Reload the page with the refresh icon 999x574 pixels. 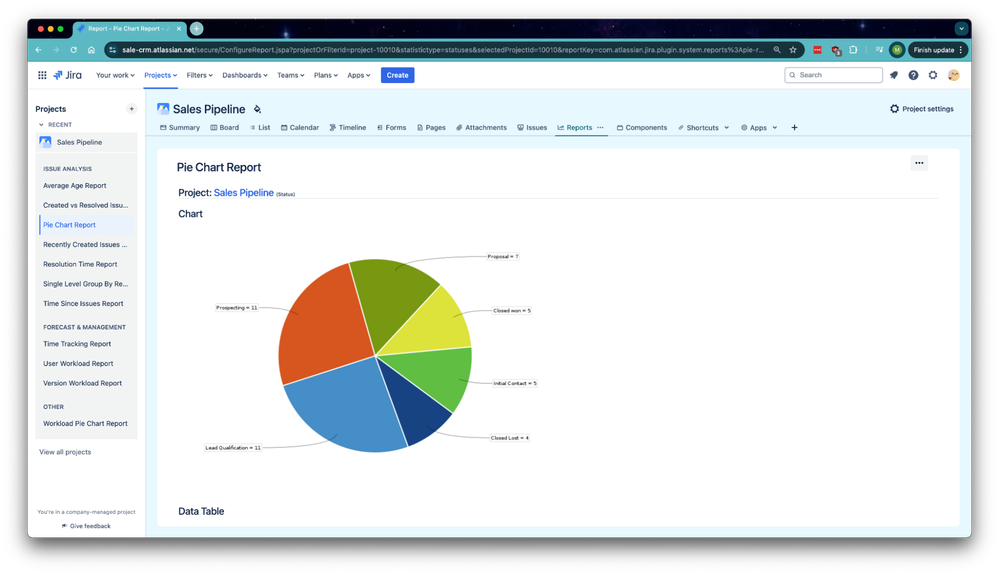click(x=74, y=50)
